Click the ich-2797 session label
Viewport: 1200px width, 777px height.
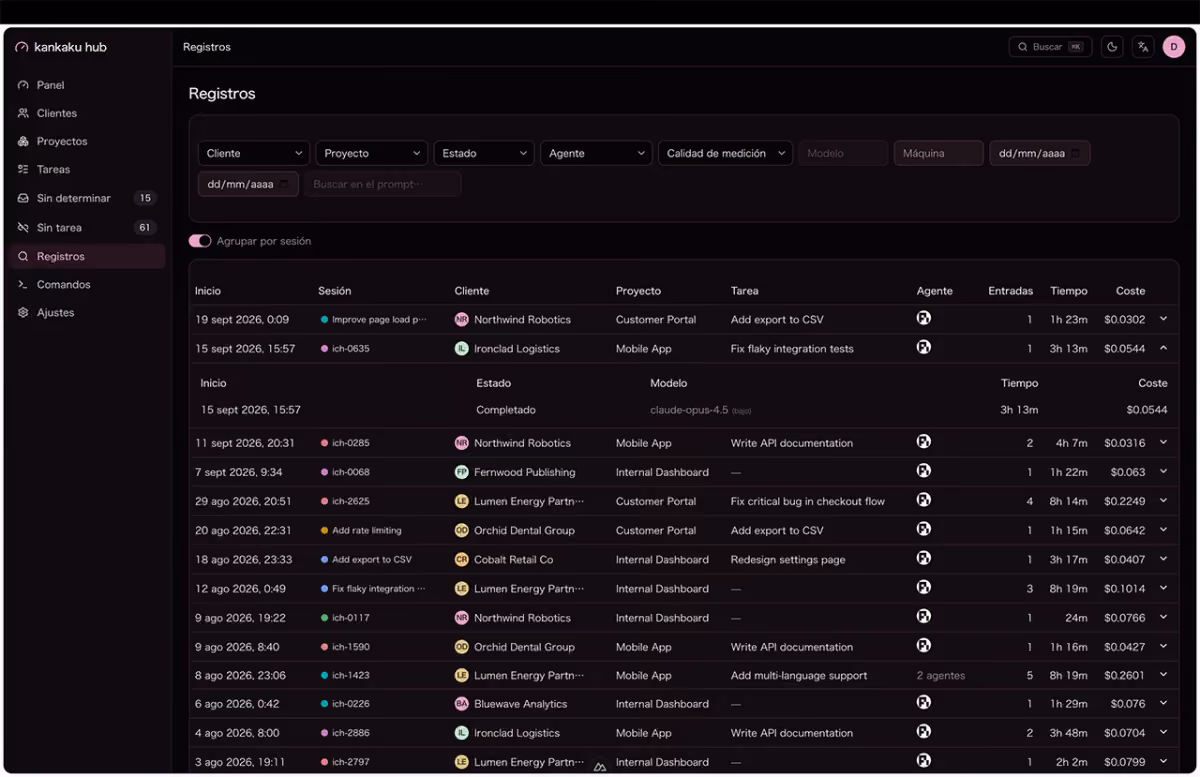[351, 762]
